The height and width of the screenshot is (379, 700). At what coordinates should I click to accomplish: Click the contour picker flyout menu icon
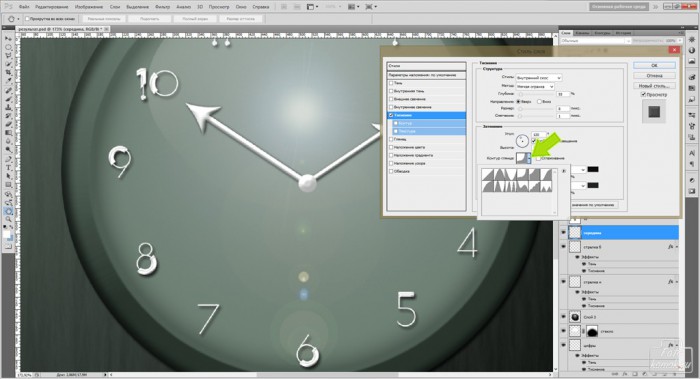(563, 171)
